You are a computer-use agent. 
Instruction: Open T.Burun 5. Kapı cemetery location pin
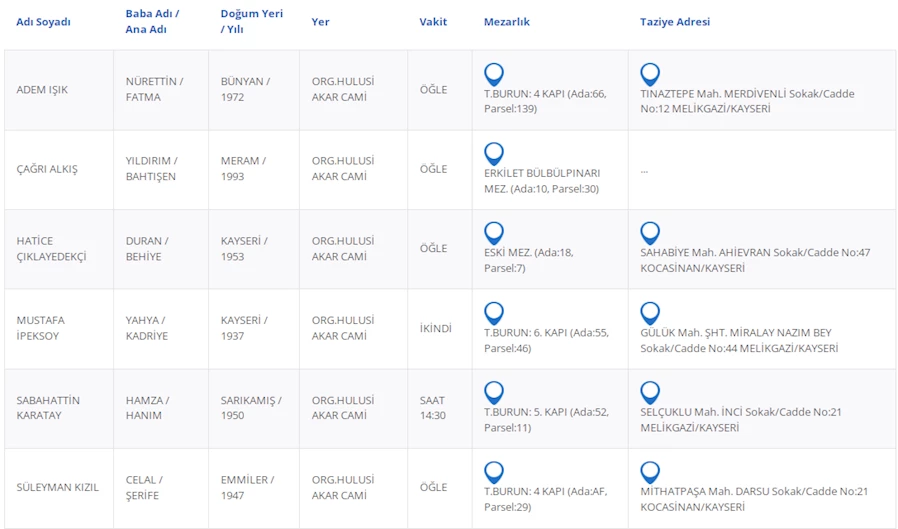[494, 392]
